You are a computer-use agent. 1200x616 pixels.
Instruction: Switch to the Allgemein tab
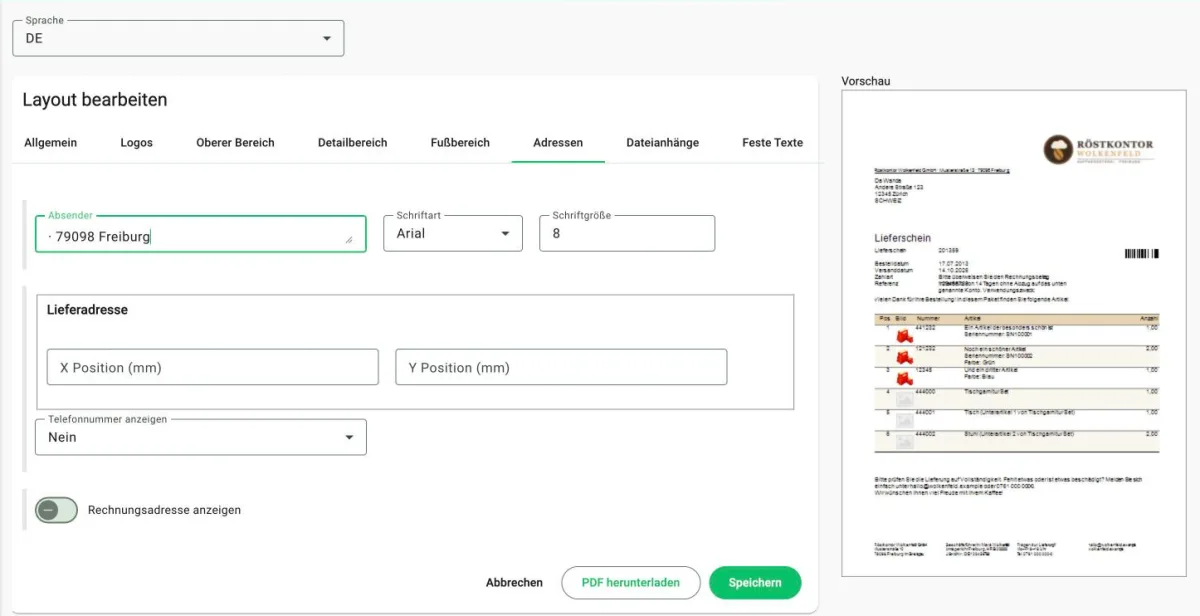[x=51, y=143]
